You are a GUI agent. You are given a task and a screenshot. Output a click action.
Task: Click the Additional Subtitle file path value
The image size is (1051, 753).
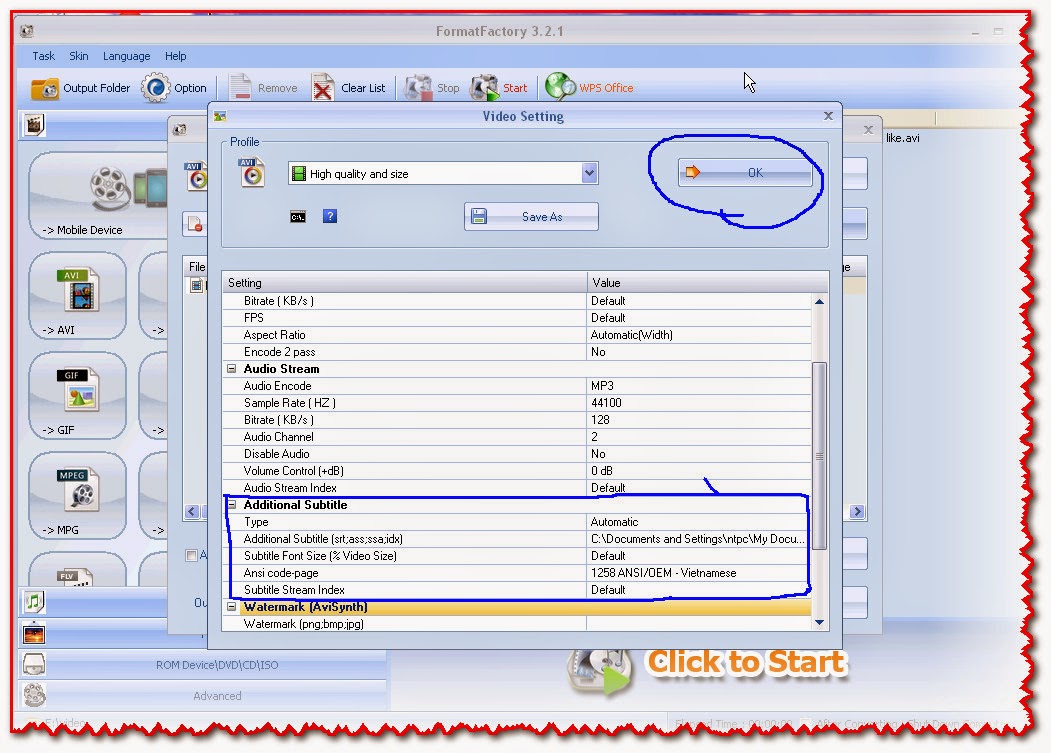pyautogui.click(x=698, y=538)
